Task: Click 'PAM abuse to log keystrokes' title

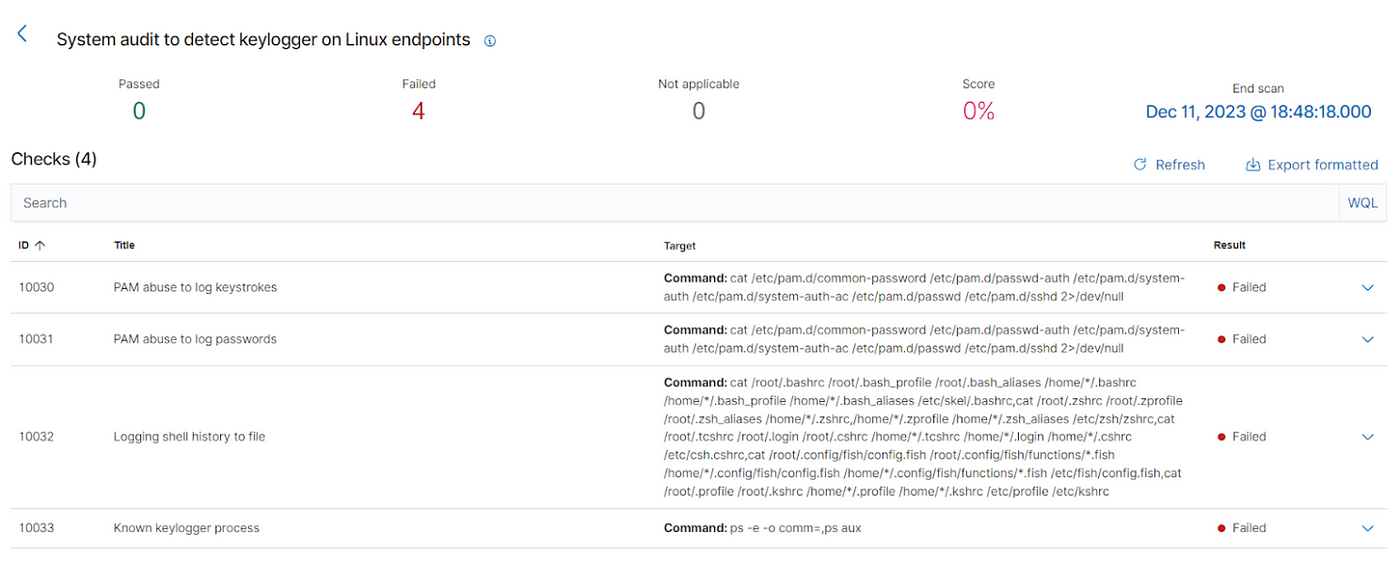Action: (x=195, y=287)
